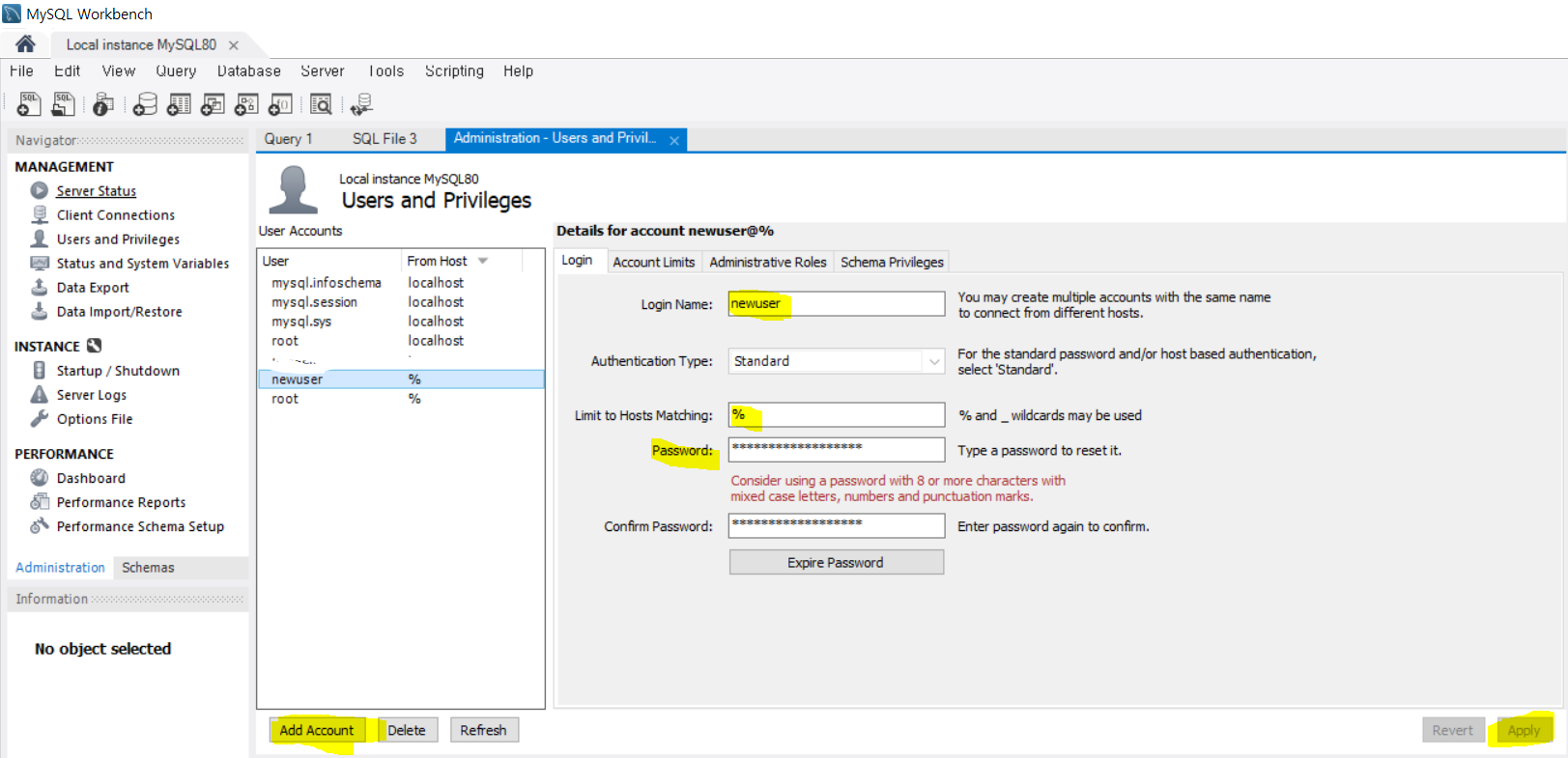Click the Confirm Password input field

837,525
